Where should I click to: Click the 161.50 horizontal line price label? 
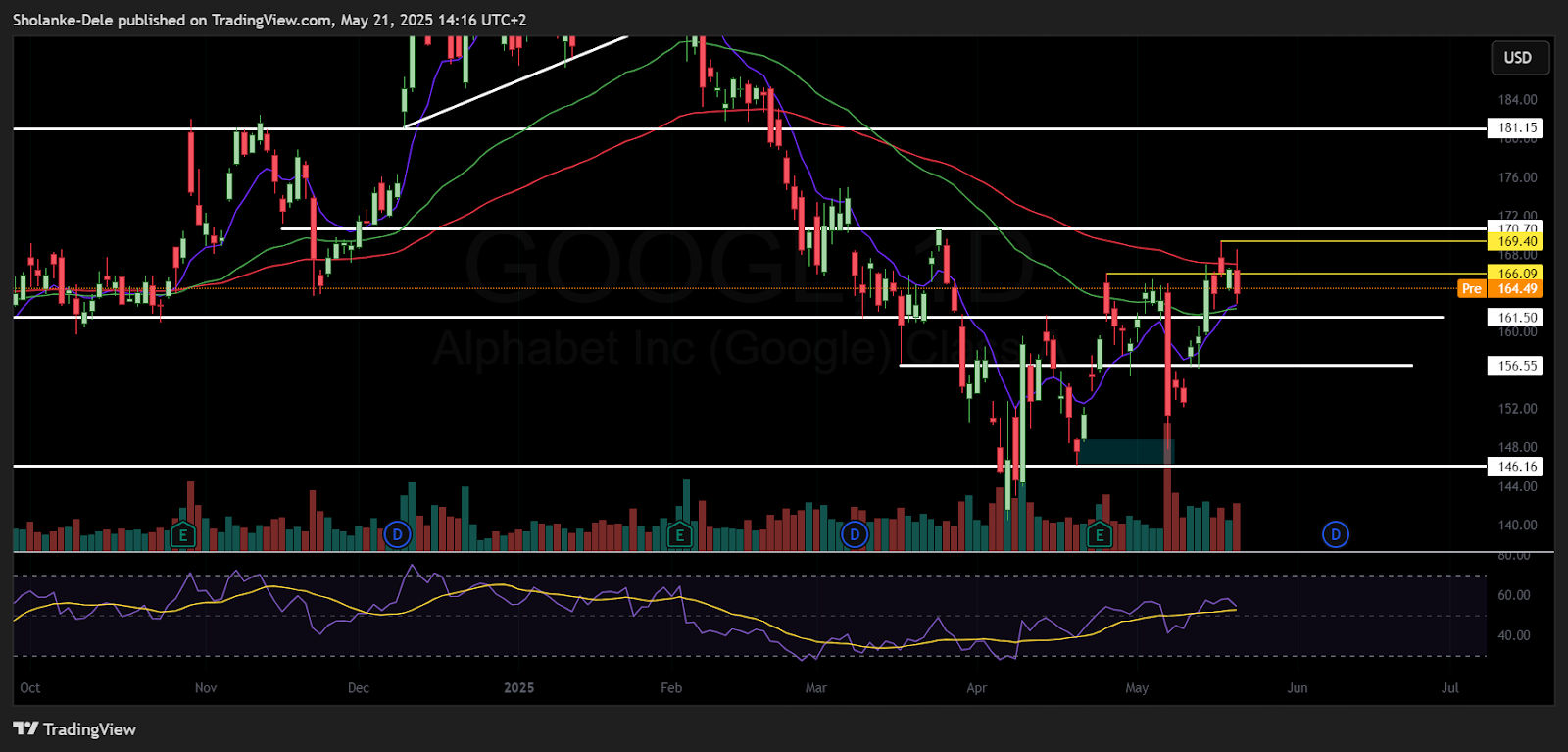pos(1516,318)
